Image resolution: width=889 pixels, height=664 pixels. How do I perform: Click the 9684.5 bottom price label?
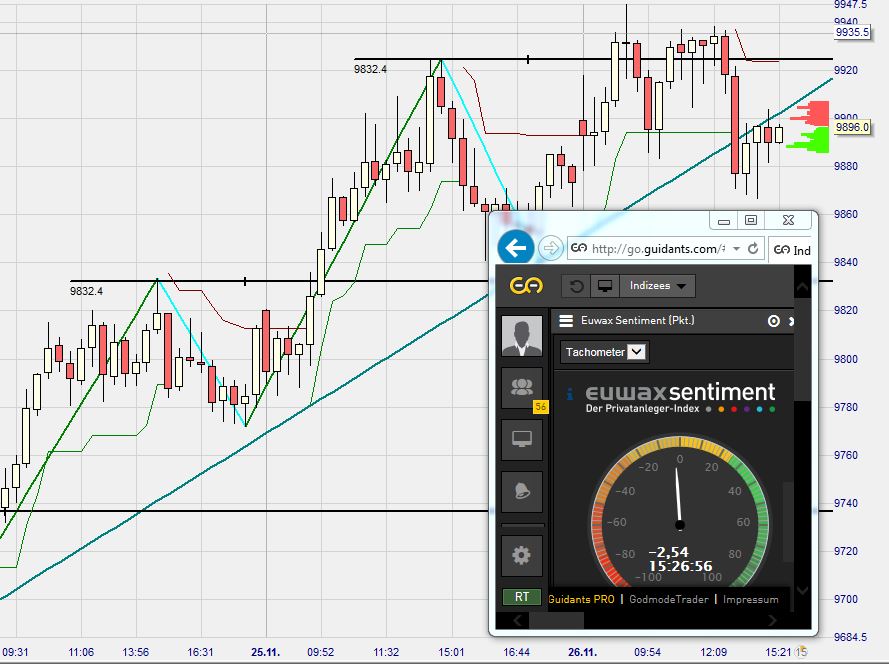click(x=850, y=637)
